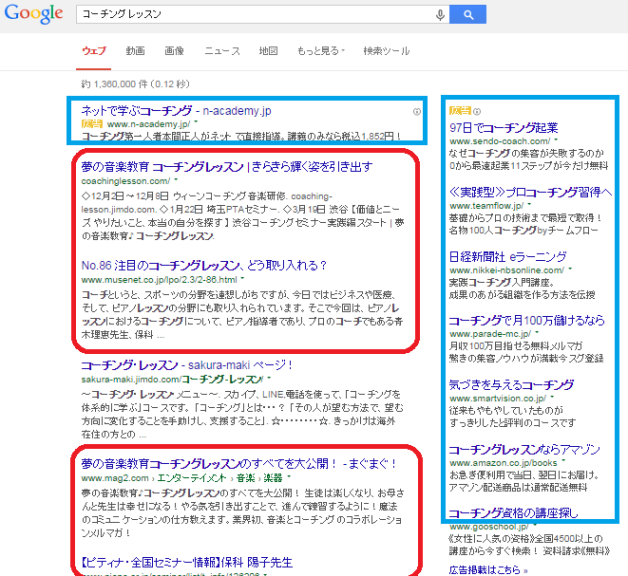Click the www.gooschool.jp/ URL text
This screenshot has width=628, height=576.
(489, 527)
